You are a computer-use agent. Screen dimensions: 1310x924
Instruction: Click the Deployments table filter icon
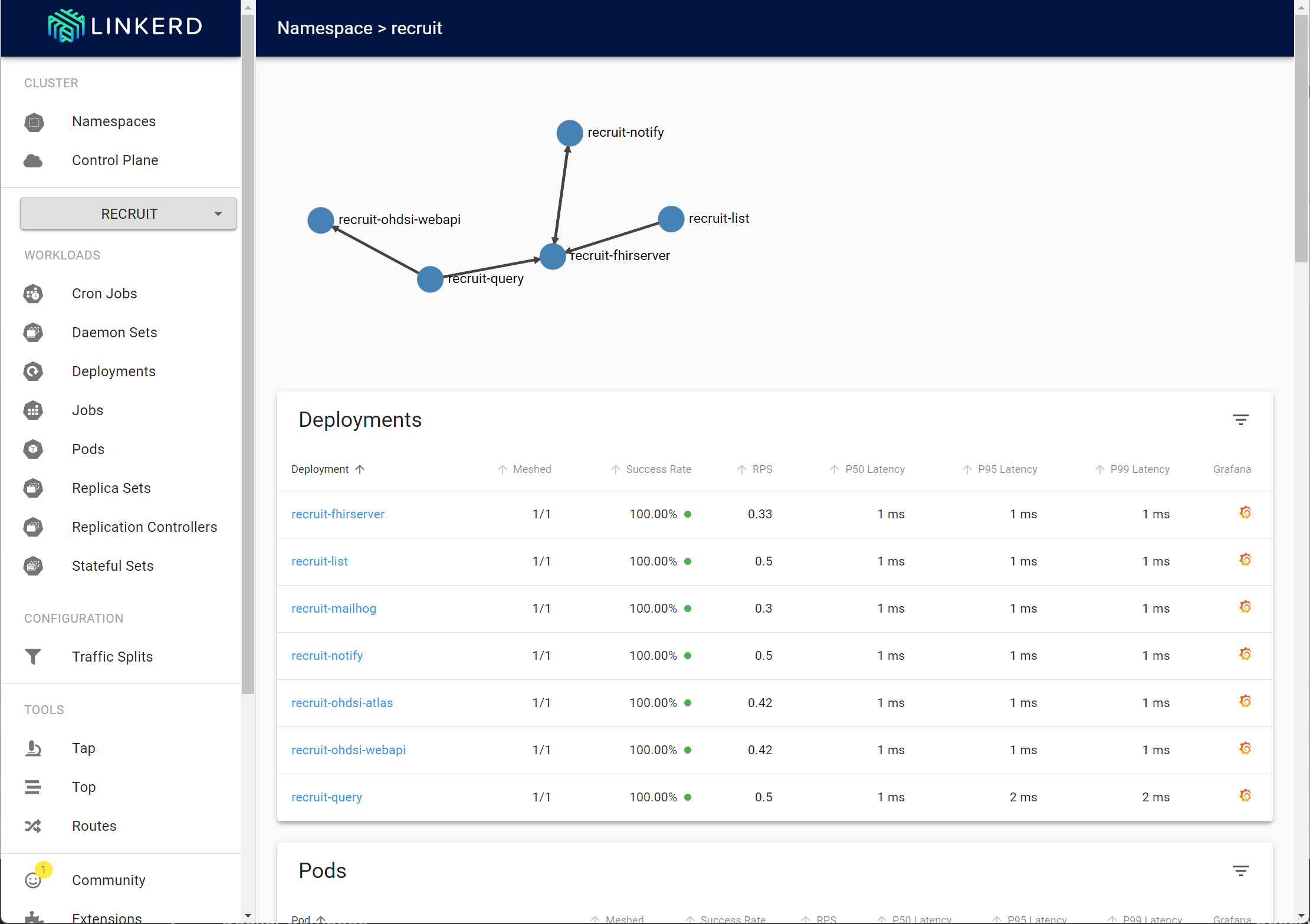(1241, 420)
